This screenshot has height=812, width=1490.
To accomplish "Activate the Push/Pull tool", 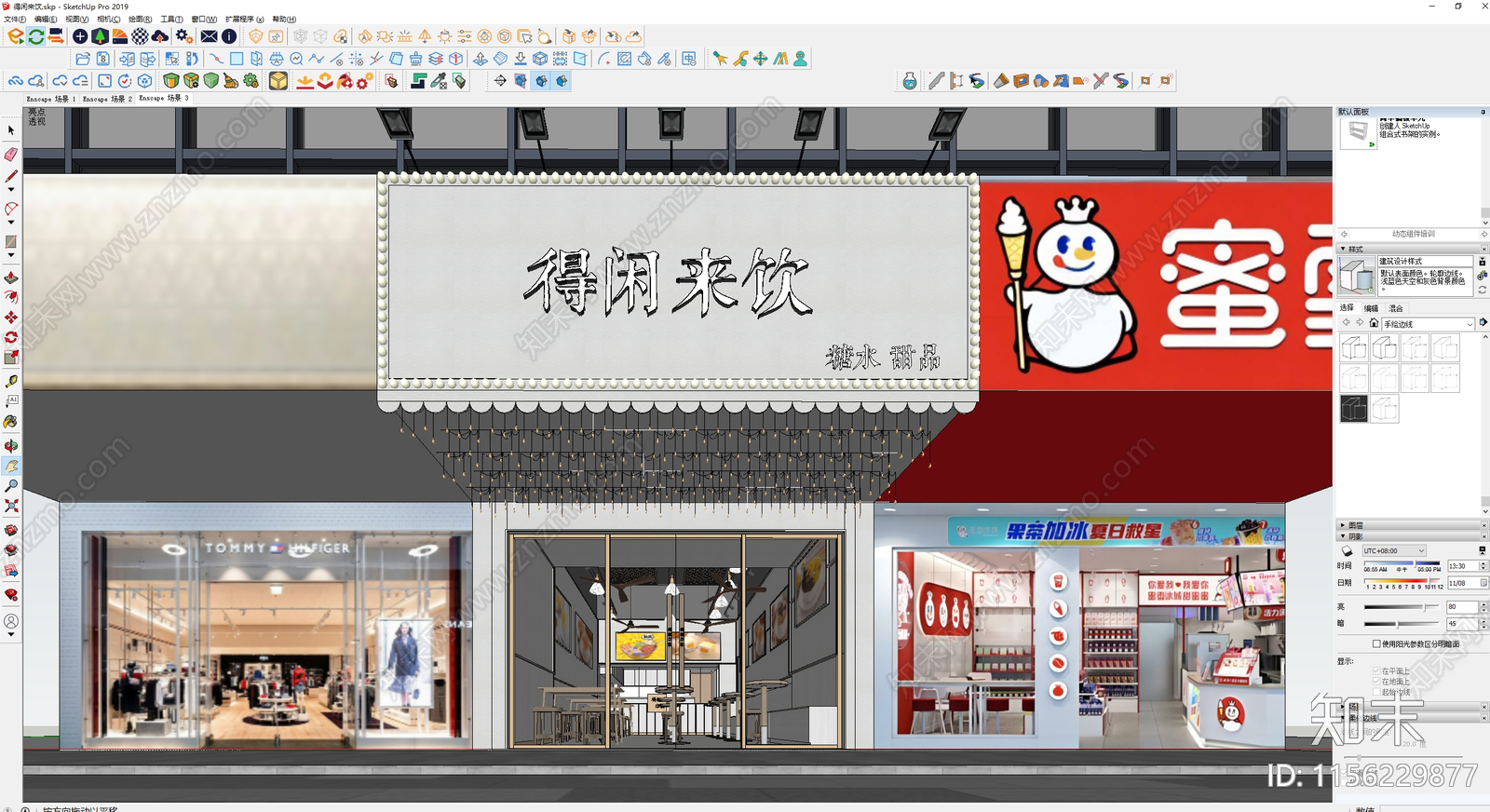I will point(11,277).
